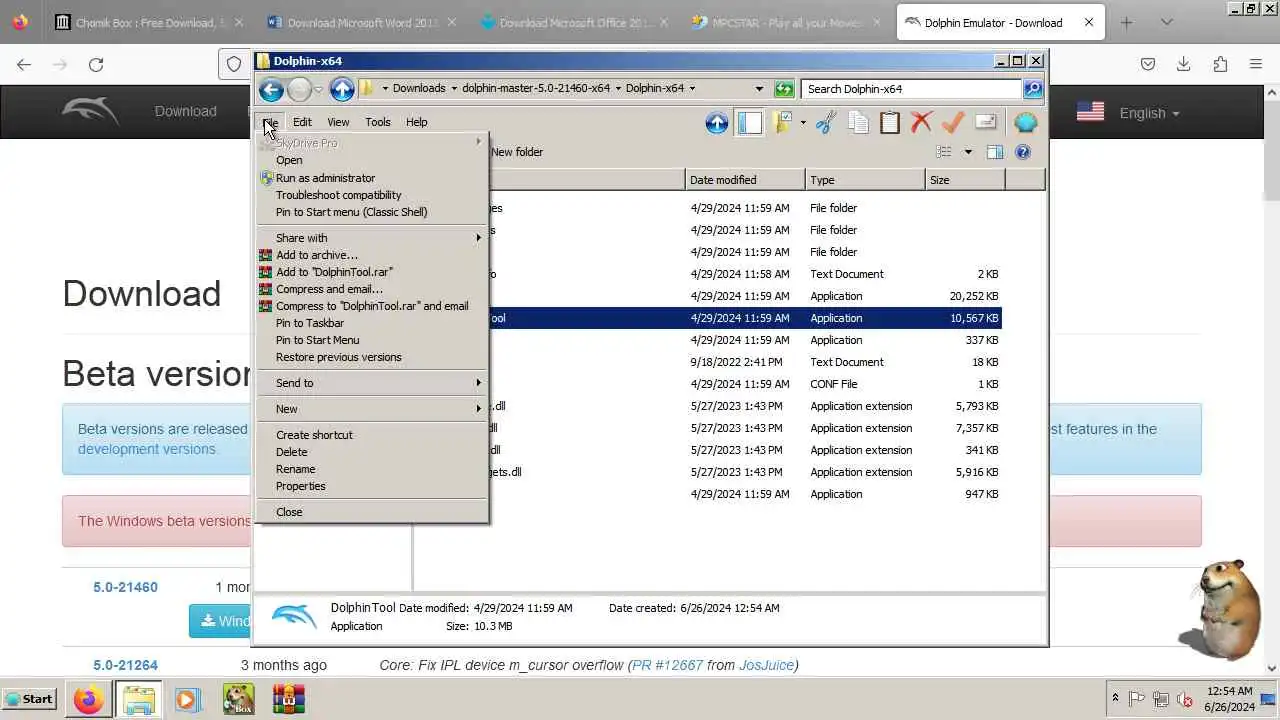Switch to the MPCSTAR Firefox tab
1280x720 pixels.
(786, 22)
